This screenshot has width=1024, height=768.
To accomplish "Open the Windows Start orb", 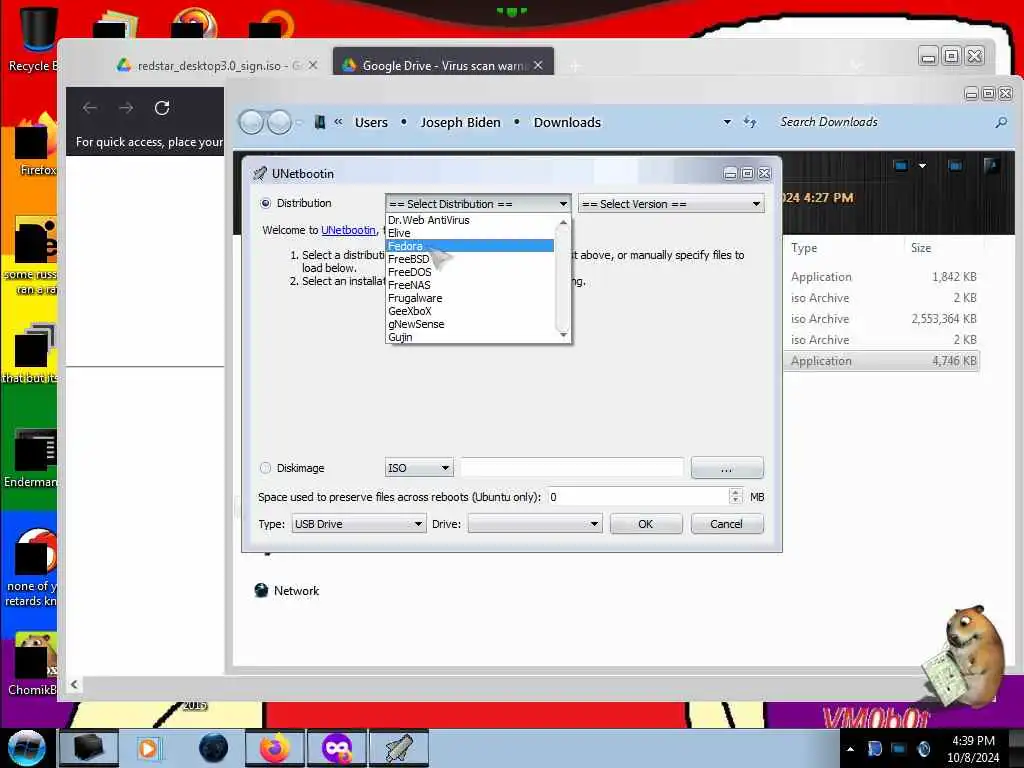I will pos(26,748).
